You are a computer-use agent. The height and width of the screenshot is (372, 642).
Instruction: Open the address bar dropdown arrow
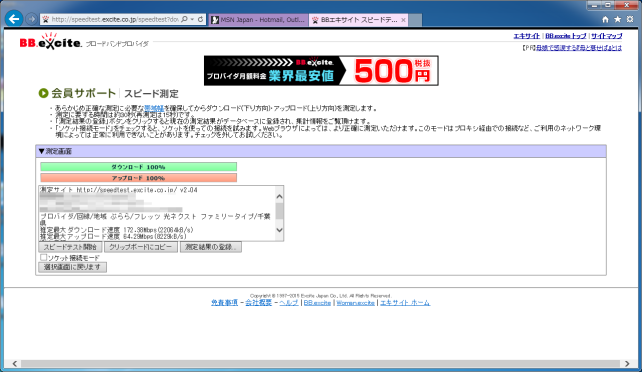tap(192, 19)
